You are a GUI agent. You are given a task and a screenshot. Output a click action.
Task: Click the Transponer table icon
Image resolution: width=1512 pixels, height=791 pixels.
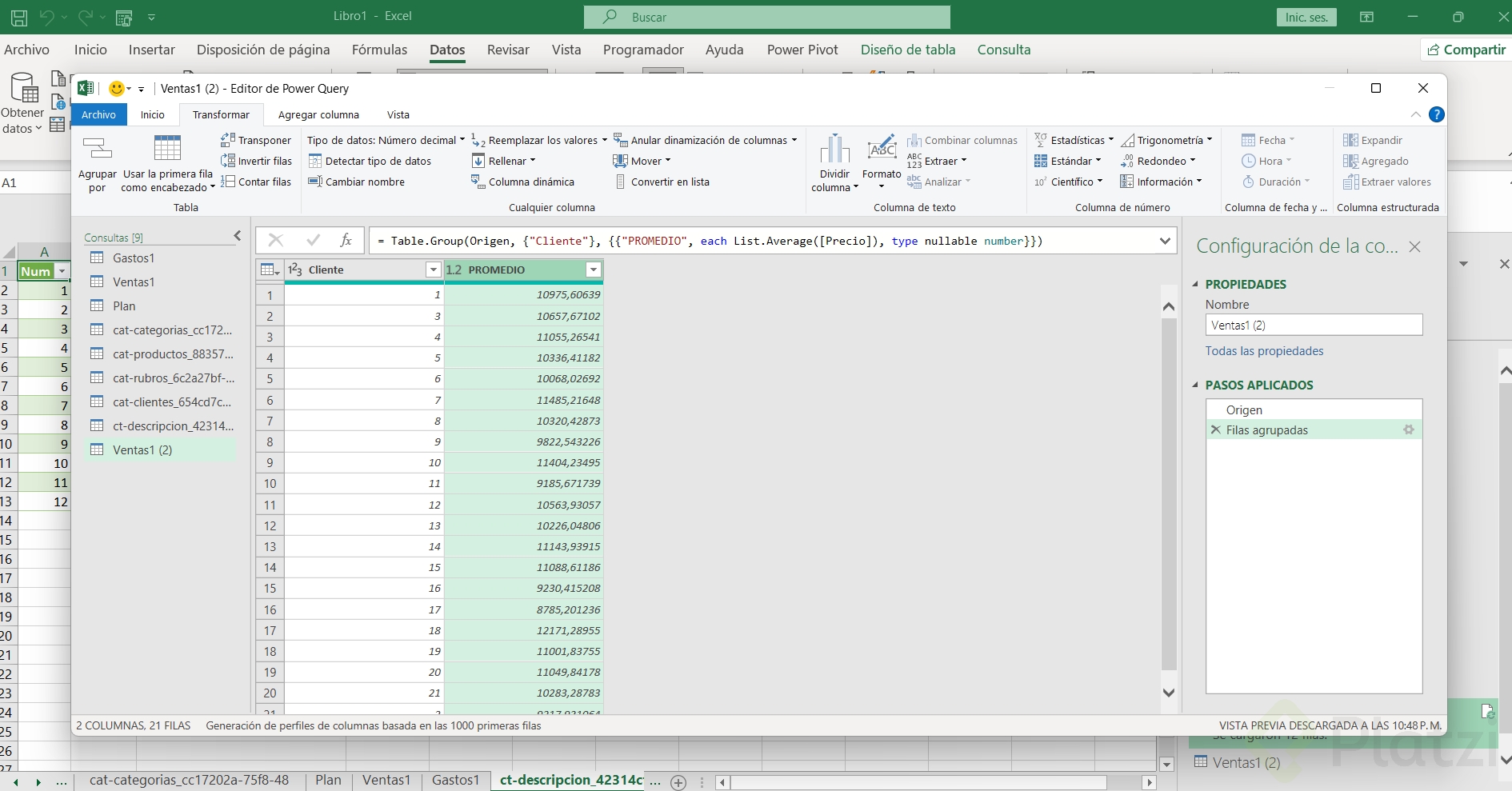[x=228, y=140]
